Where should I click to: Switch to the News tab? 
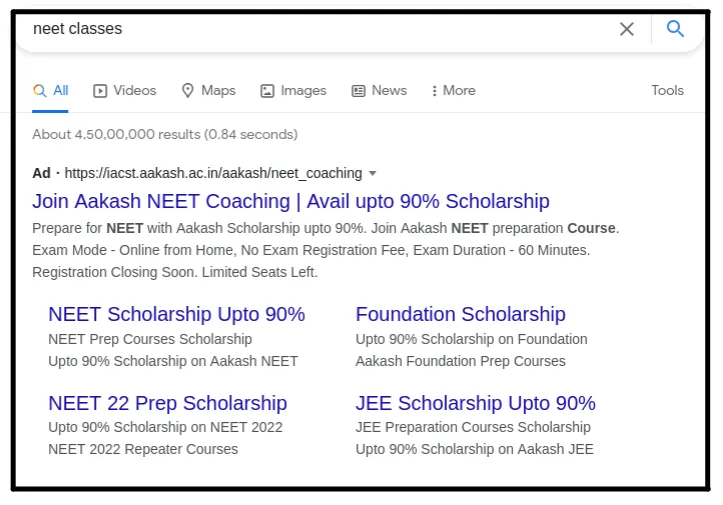pos(389,90)
